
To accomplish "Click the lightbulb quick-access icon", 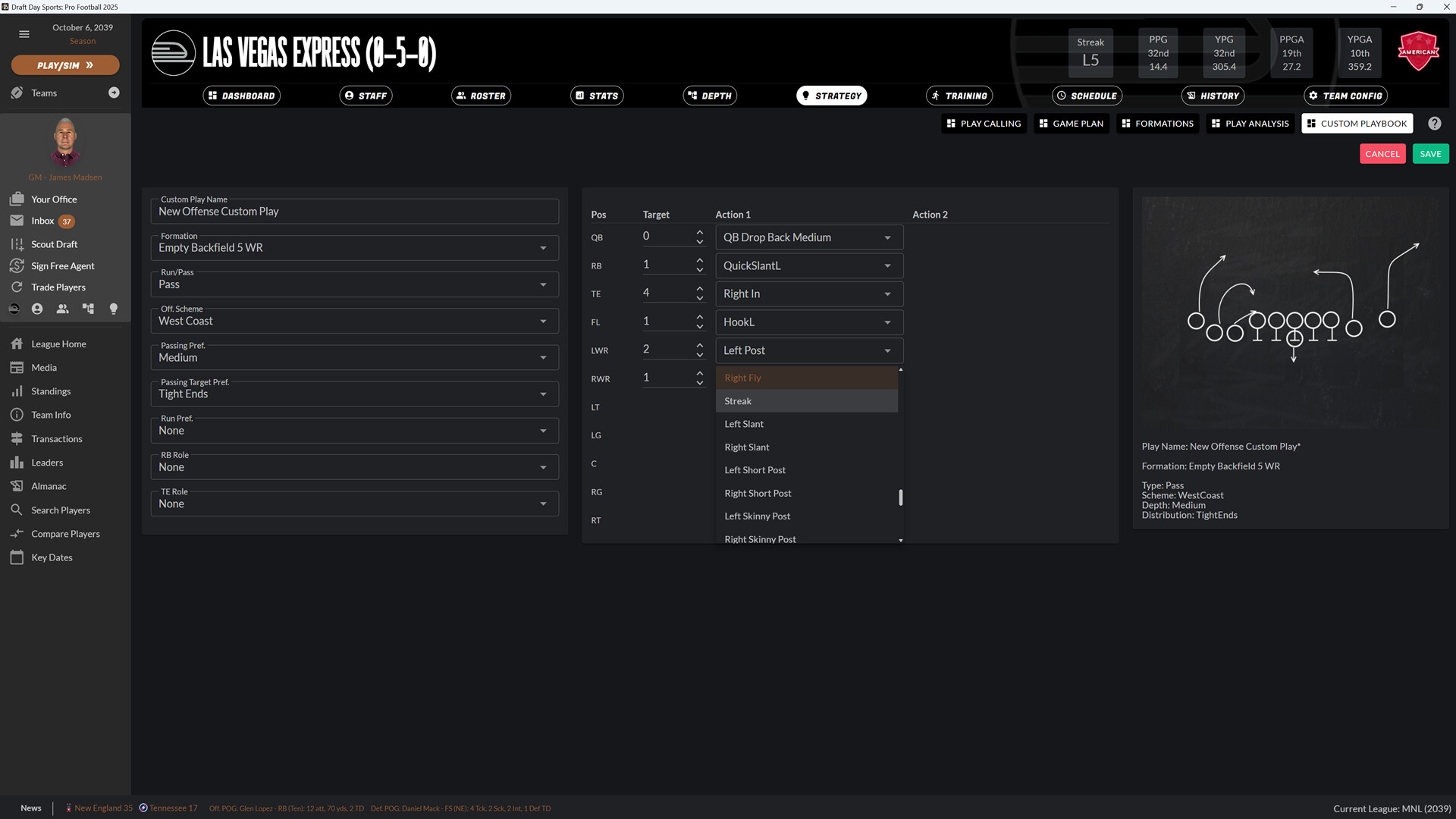I will point(113,309).
